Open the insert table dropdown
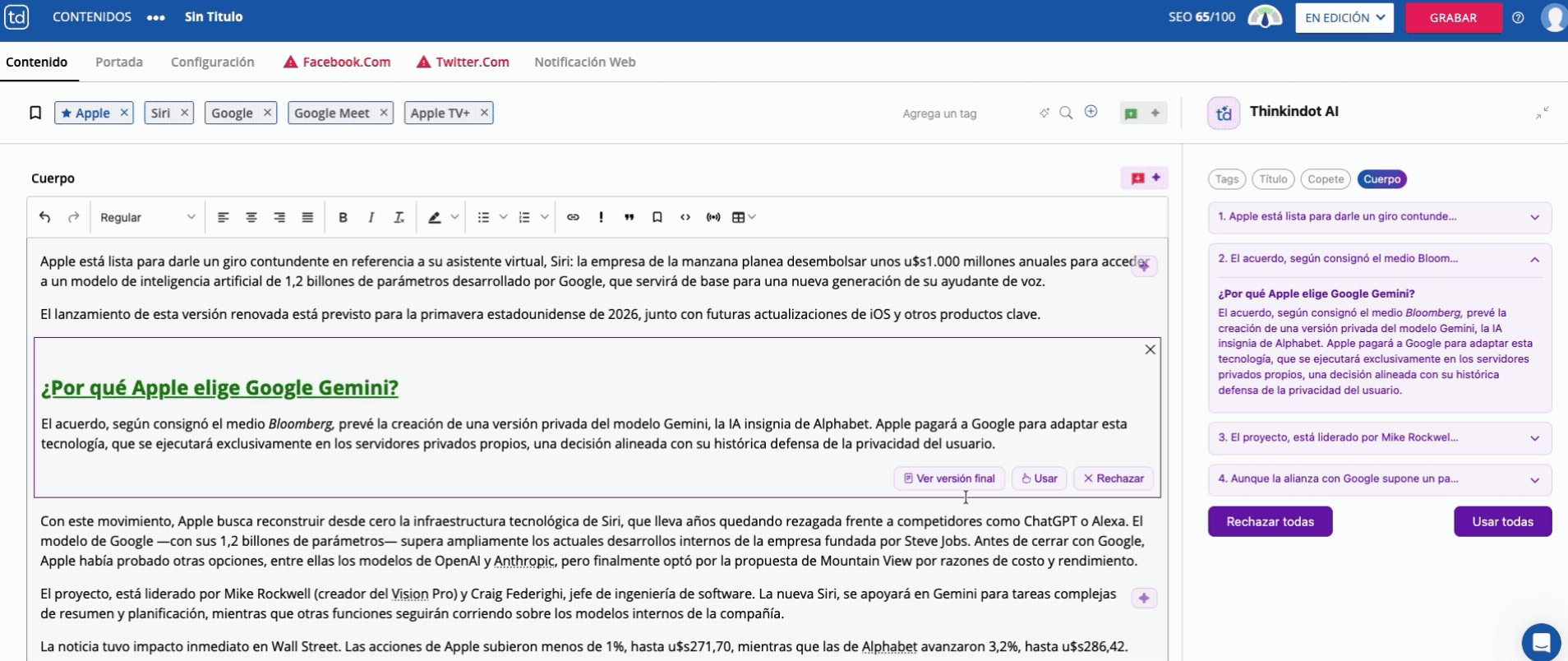The width and height of the screenshot is (1568, 661). point(744,217)
